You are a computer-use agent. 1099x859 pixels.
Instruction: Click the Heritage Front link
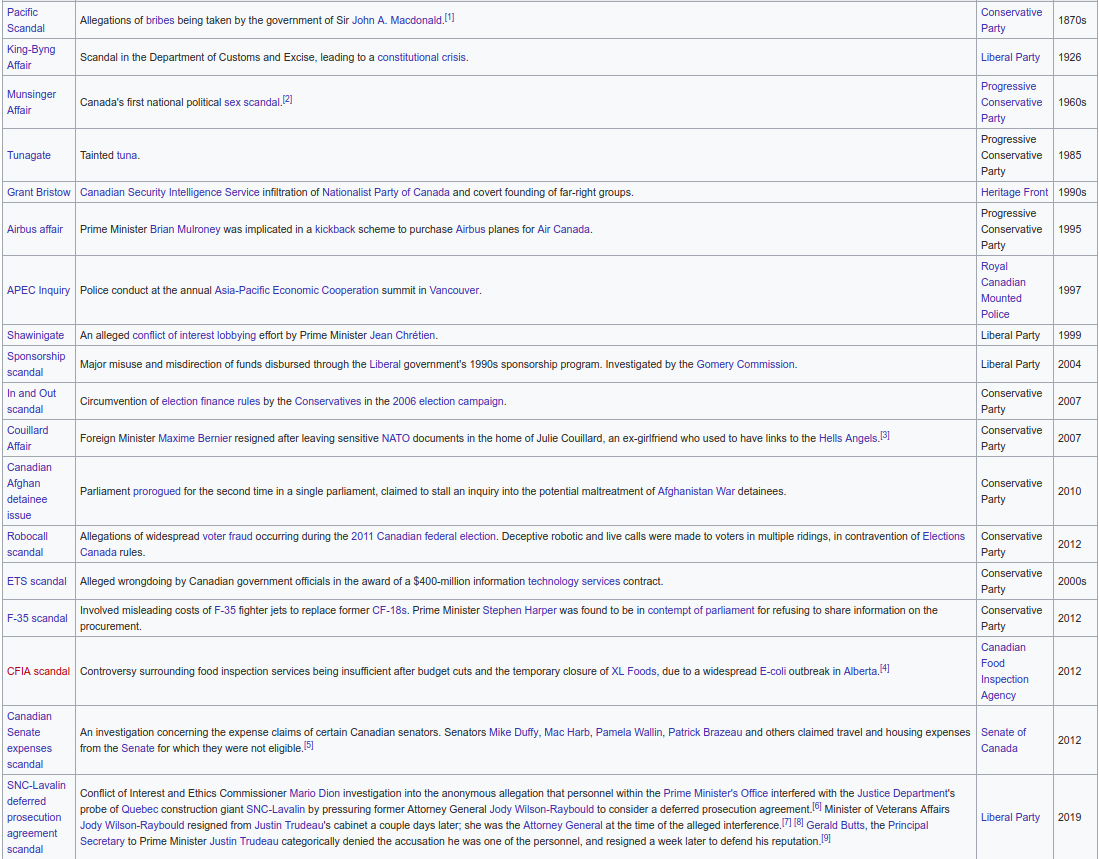[1014, 192]
